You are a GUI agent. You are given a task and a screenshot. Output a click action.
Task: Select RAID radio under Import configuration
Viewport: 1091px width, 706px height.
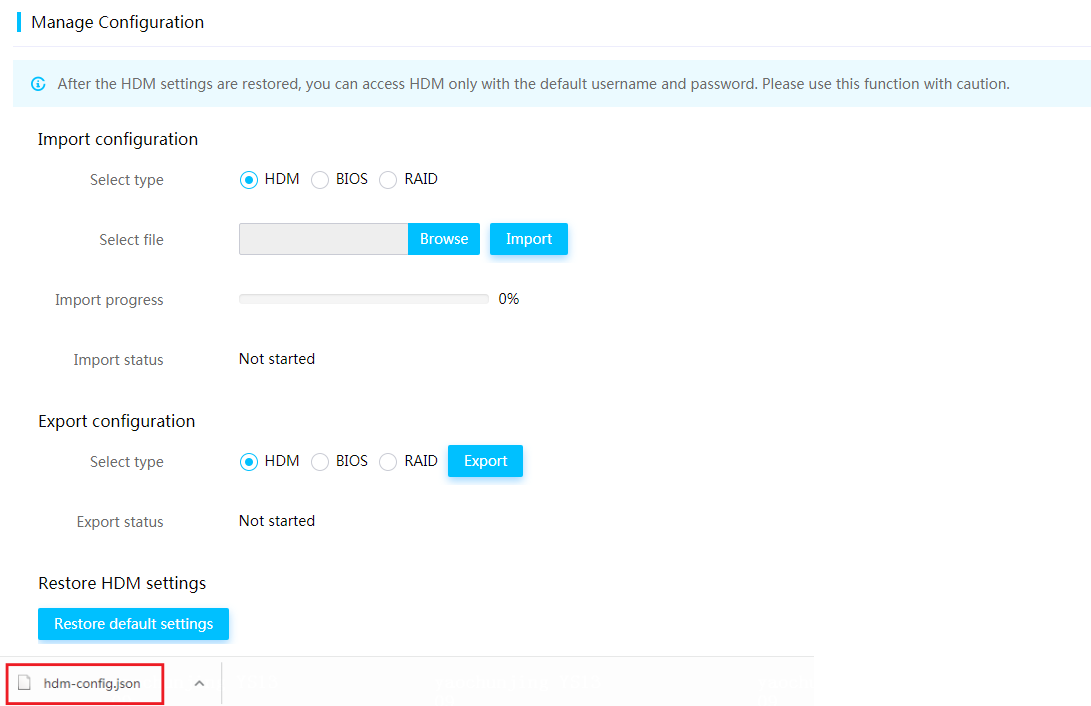click(388, 180)
